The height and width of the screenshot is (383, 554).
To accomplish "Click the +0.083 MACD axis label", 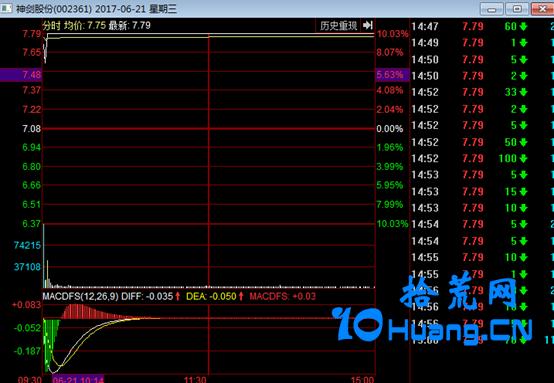I will click(26, 305).
